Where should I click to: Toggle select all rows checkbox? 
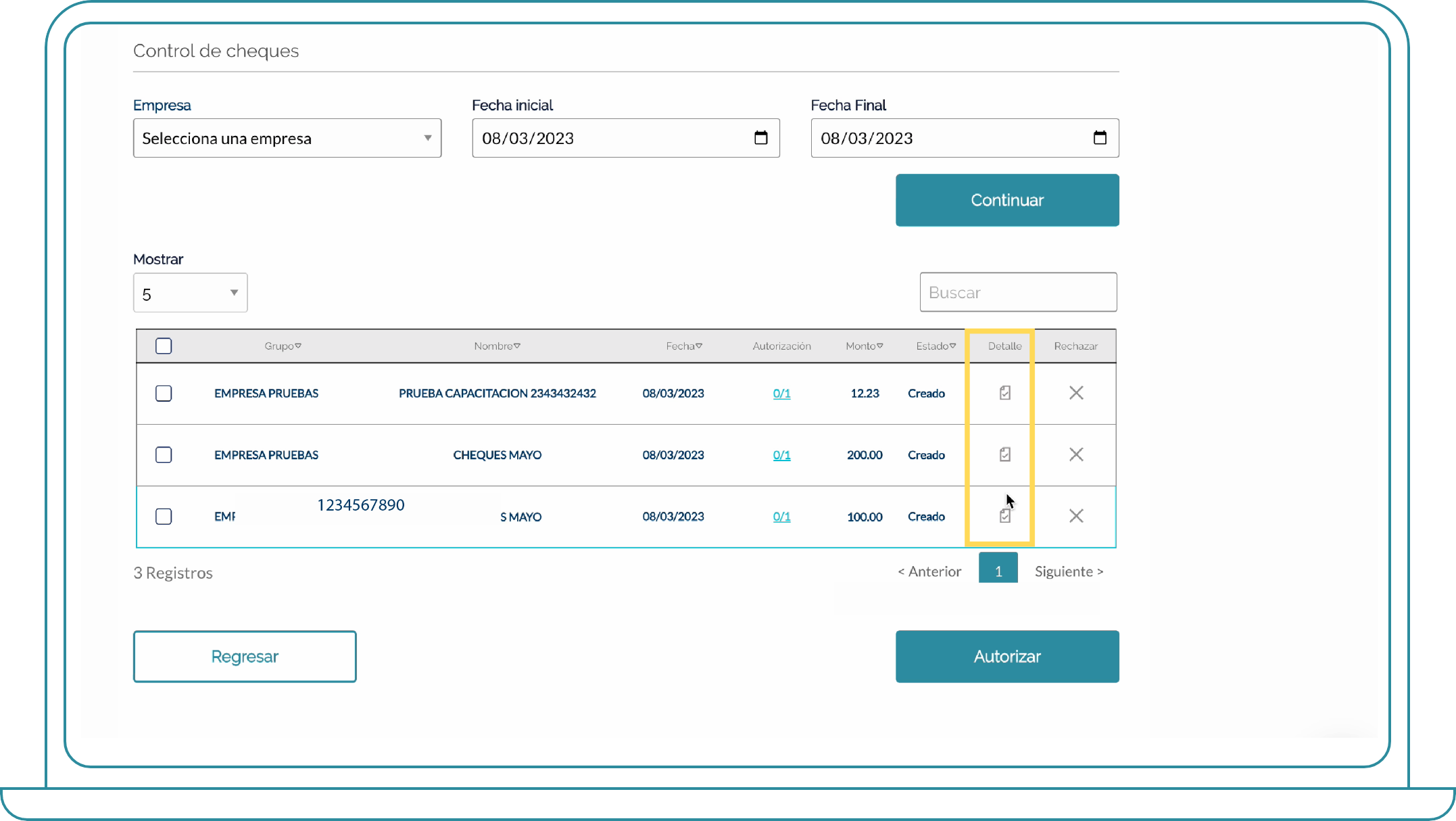click(163, 345)
